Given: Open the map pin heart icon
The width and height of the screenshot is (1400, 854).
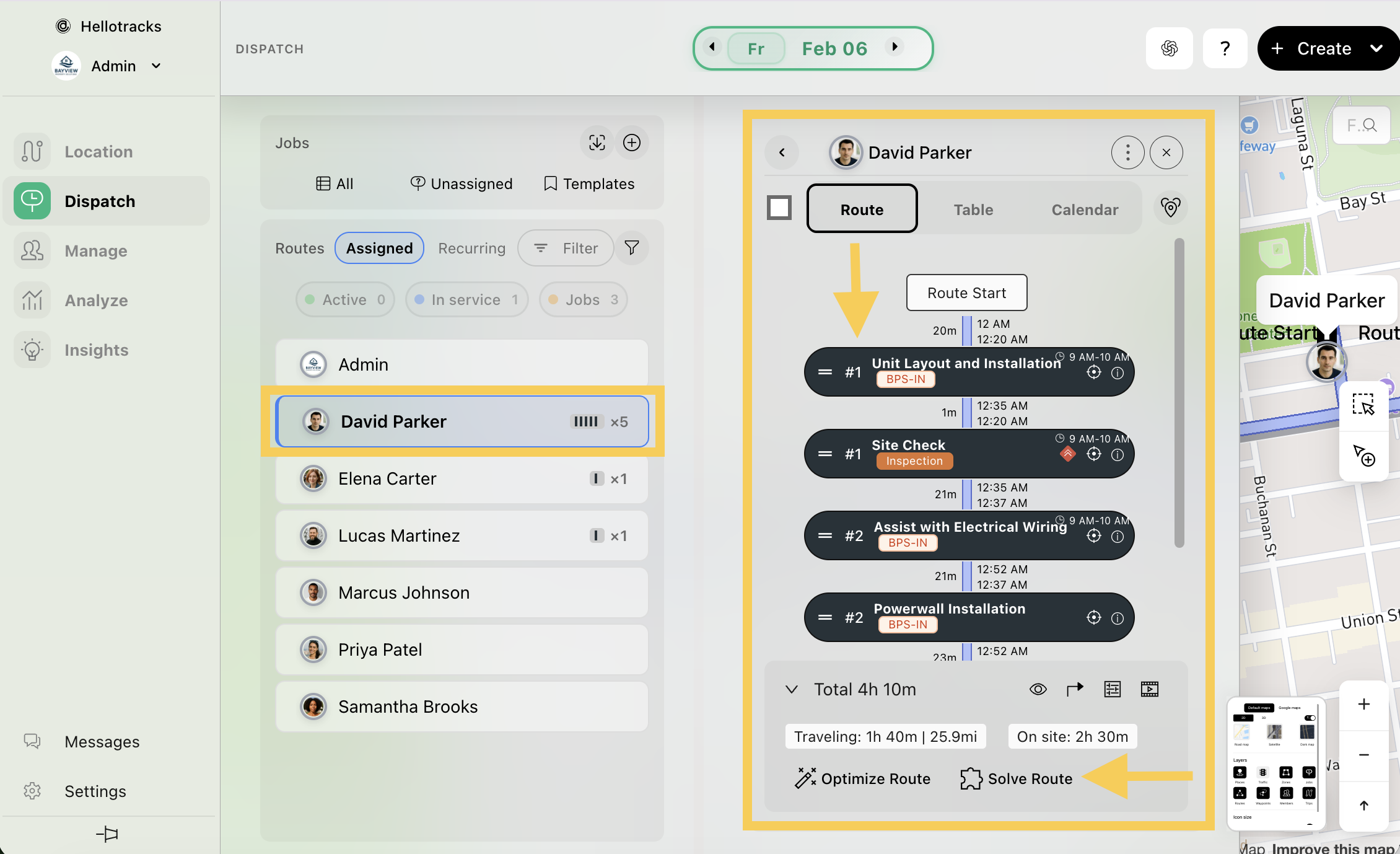Looking at the screenshot, I should pos(1170,208).
